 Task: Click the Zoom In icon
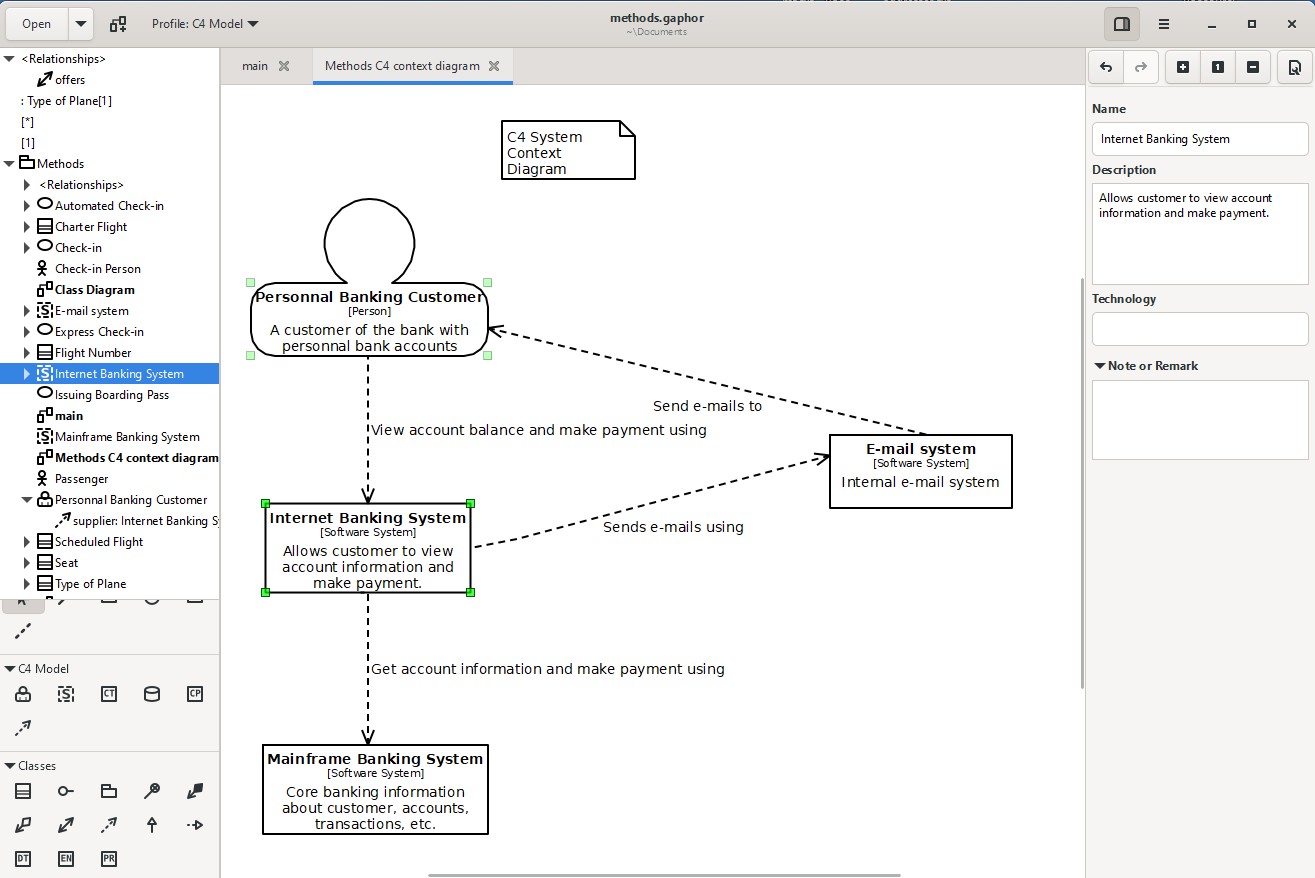click(1183, 67)
